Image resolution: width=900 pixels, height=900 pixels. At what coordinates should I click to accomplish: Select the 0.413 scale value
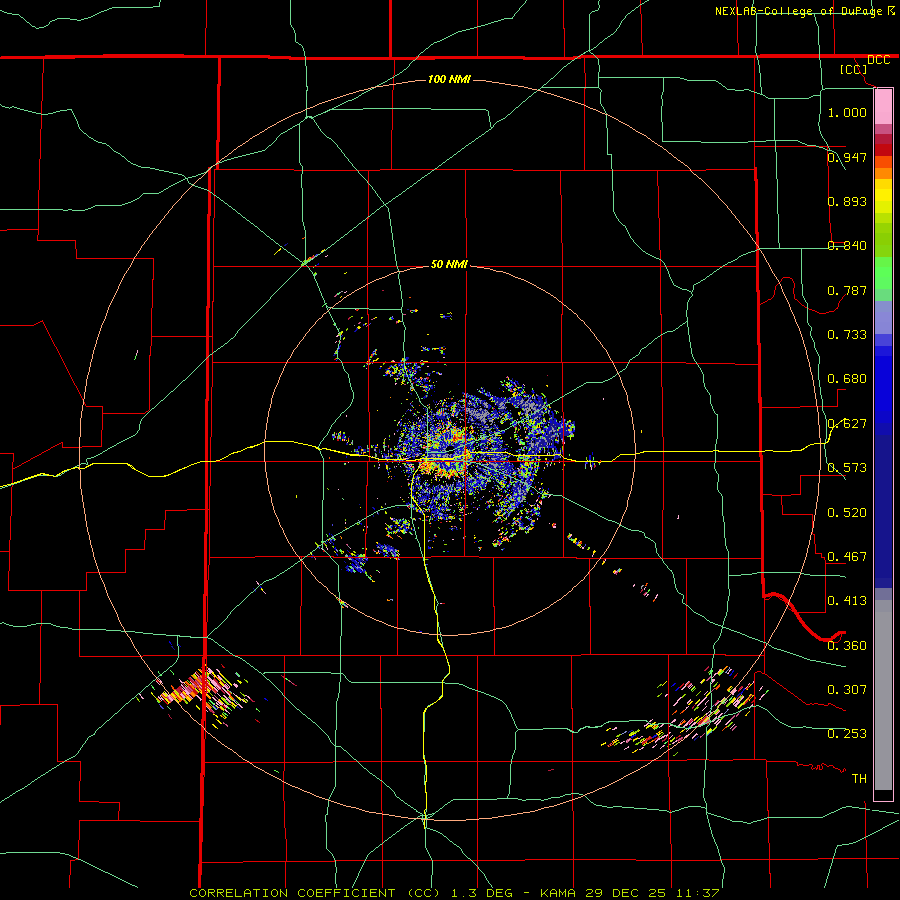tap(847, 601)
